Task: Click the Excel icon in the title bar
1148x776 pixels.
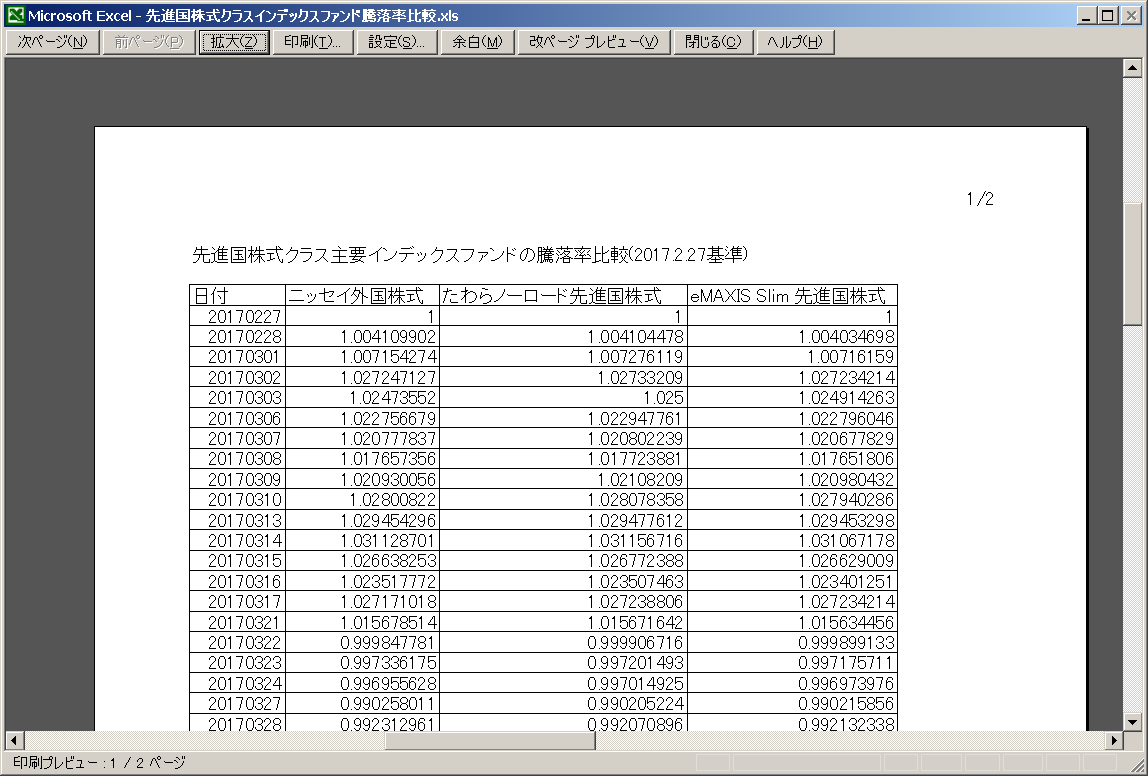Action: [x=15, y=15]
